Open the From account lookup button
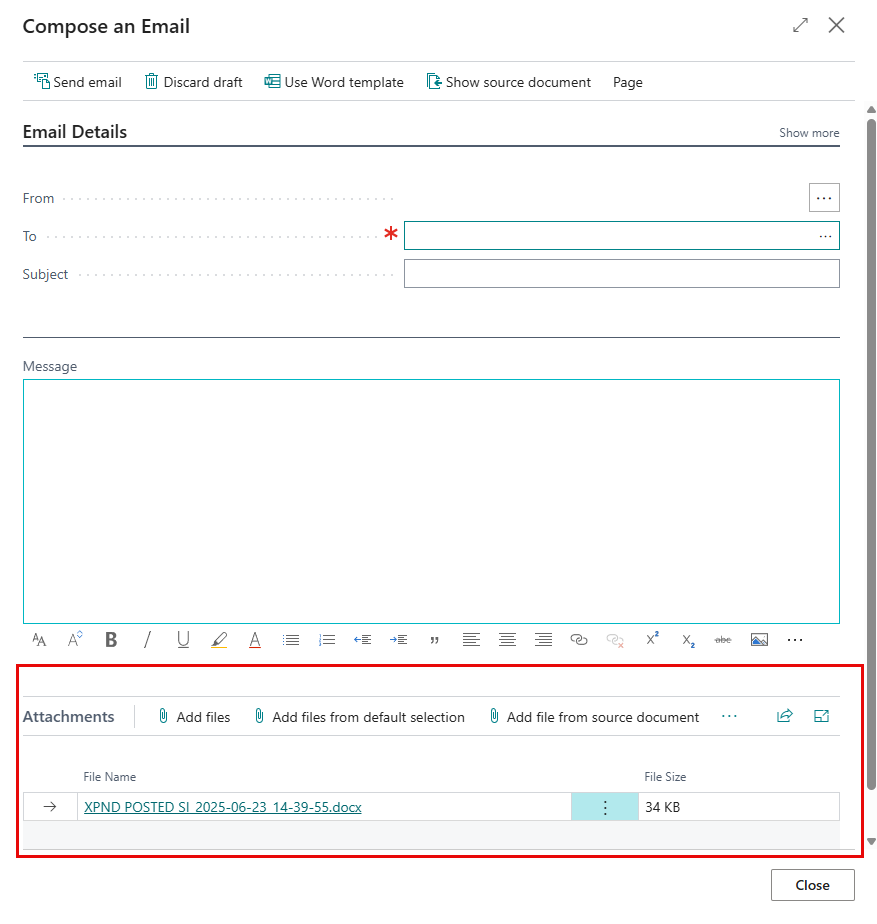877x924 pixels. click(824, 198)
